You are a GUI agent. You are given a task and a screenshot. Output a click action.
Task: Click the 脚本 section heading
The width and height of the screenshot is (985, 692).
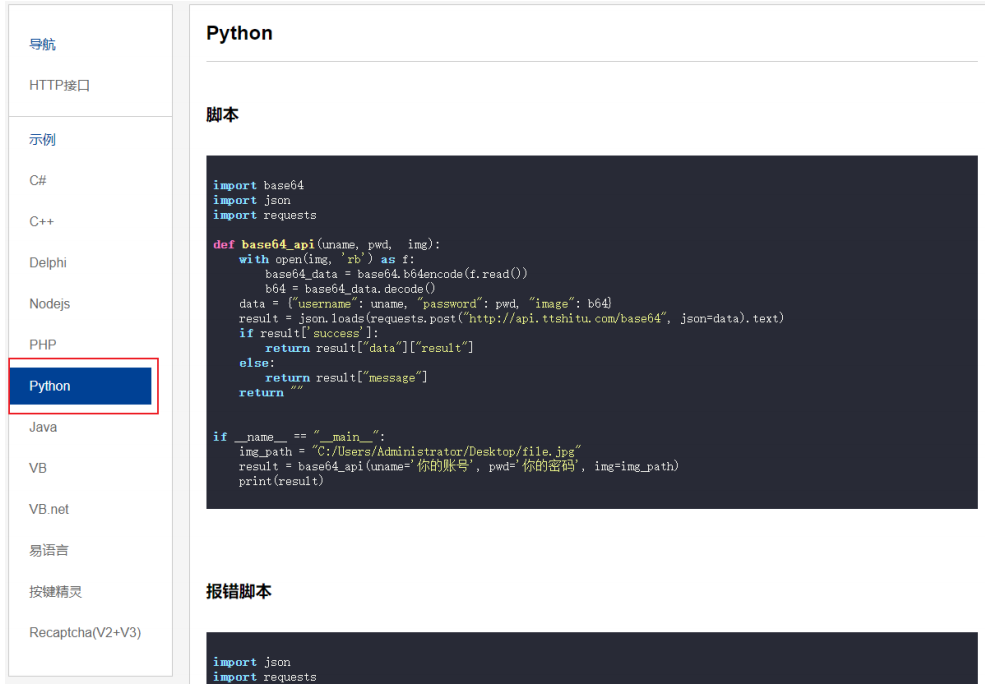tap(222, 114)
